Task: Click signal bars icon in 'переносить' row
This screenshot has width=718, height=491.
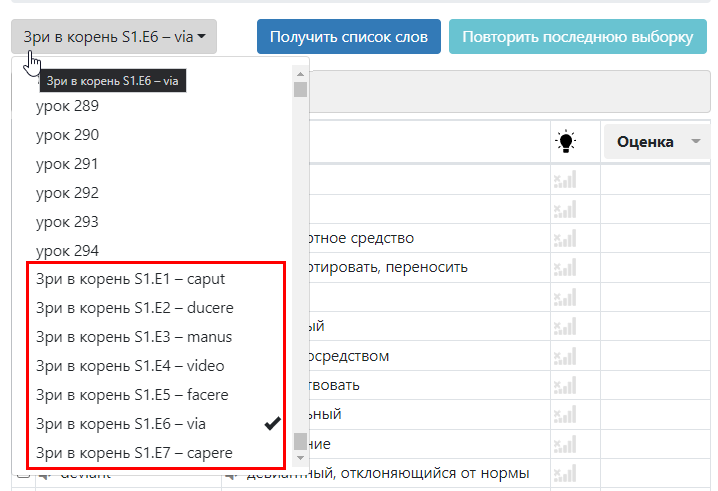Action: 565,267
